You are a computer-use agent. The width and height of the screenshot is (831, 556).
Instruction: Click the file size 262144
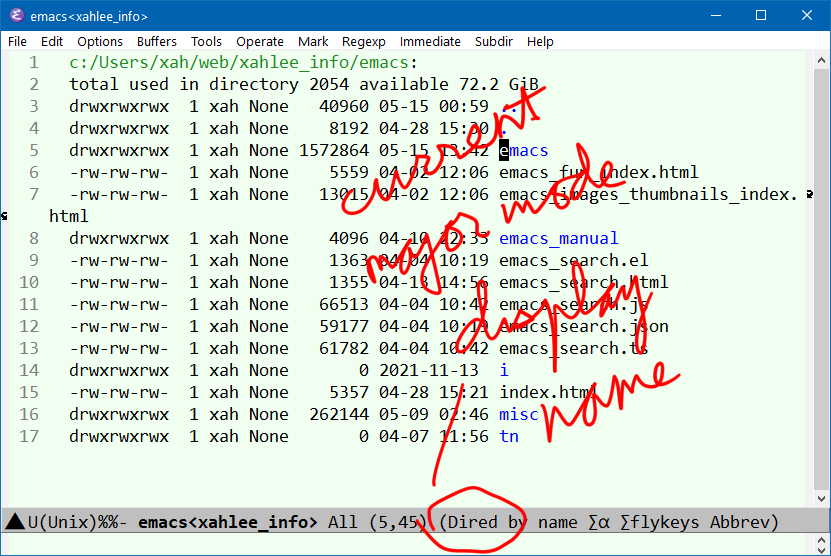pos(339,414)
